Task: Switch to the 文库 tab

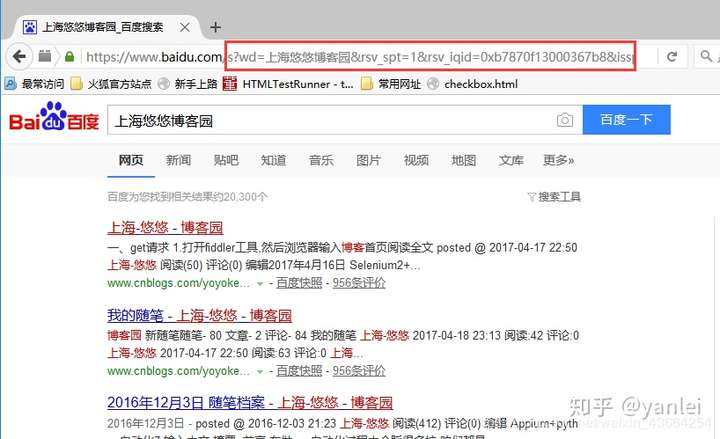Action: (511, 160)
